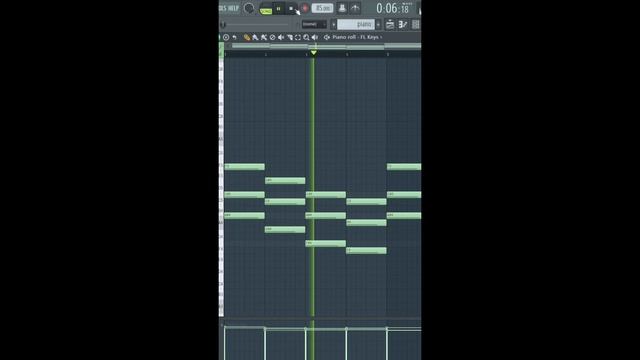Click the icon right after the tempo box
This screenshot has height=360, width=640.
[342, 8]
